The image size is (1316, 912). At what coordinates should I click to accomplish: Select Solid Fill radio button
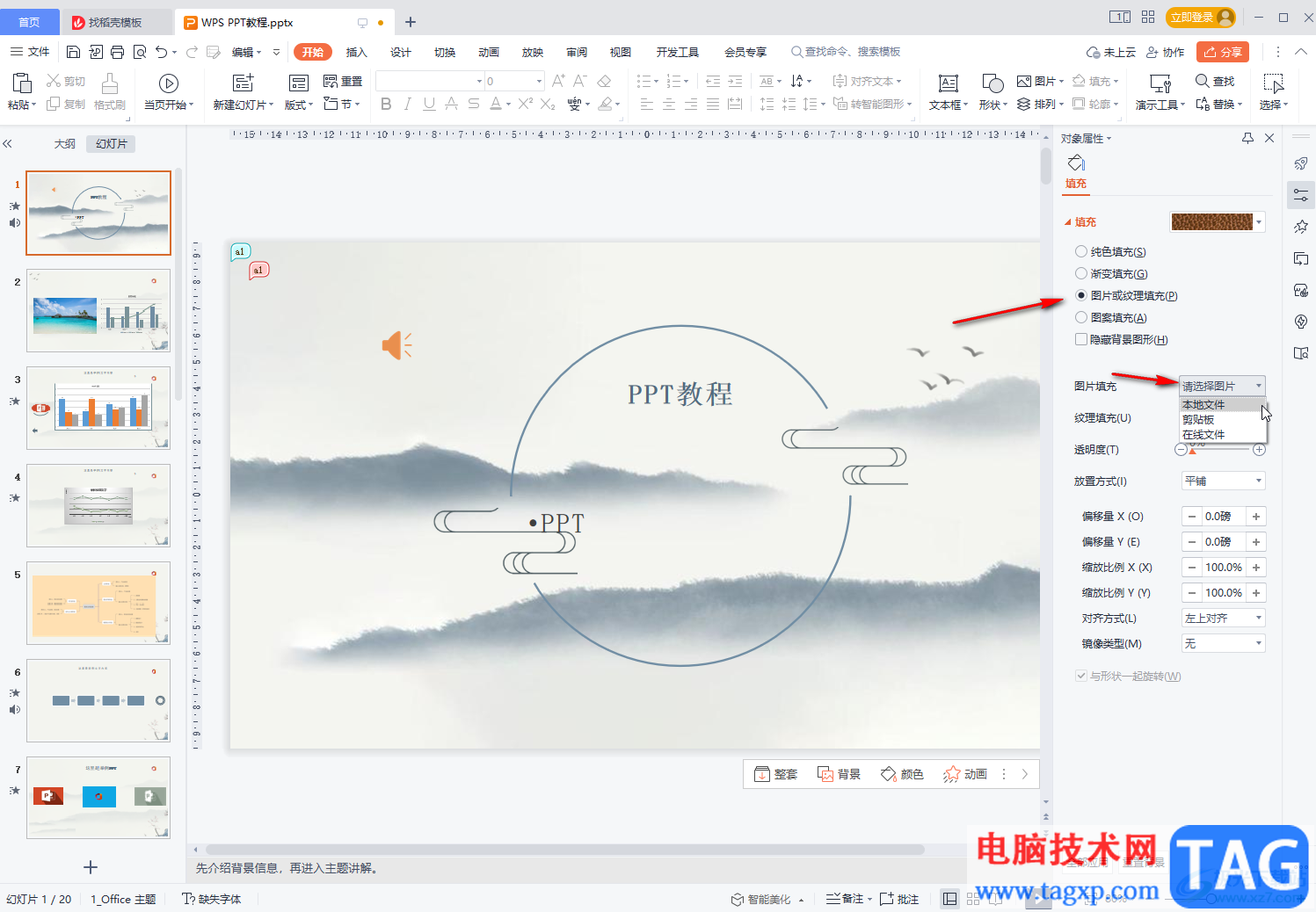1081,251
